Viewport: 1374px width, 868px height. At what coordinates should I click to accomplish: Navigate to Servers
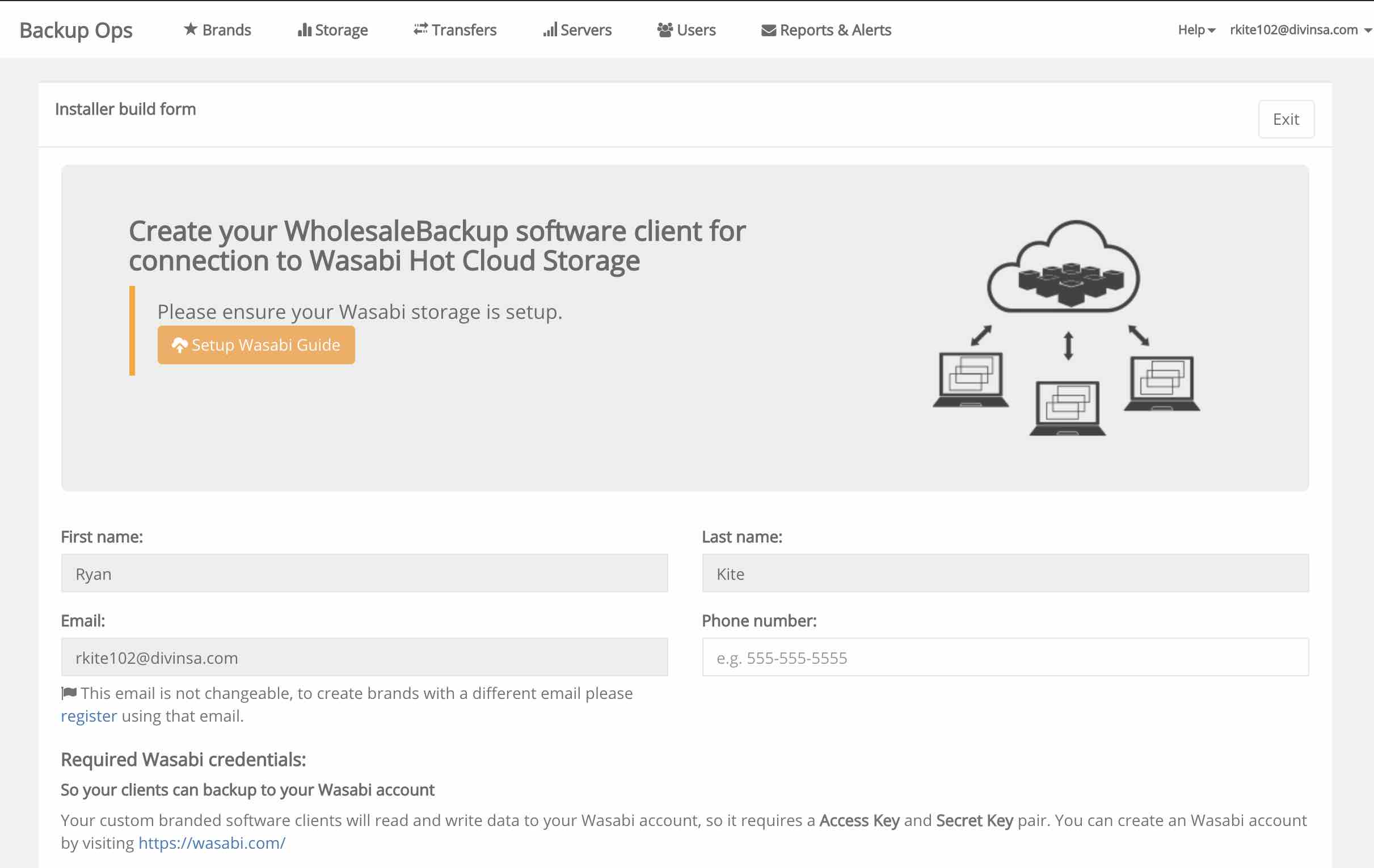coord(578,30)
